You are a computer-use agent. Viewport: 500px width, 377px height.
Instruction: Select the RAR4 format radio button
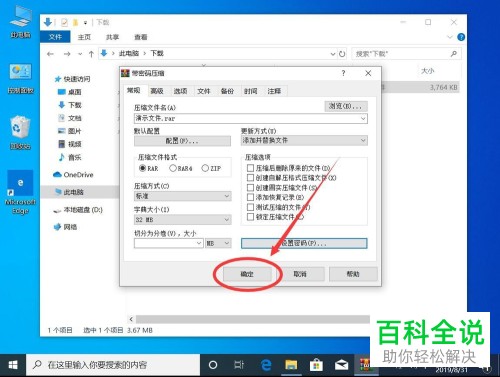173,168
